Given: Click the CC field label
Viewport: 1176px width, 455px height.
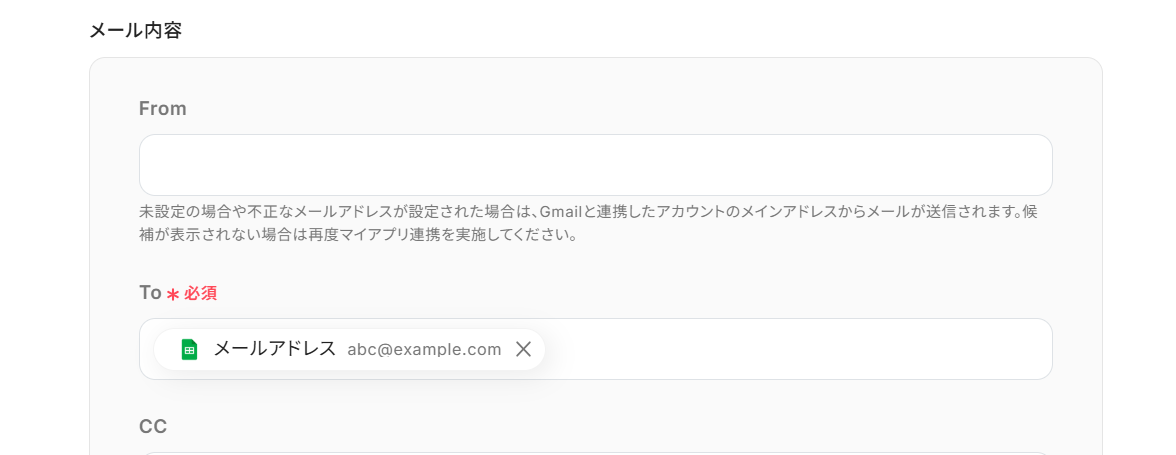Looking at the screenshot, I should point(153,426).
